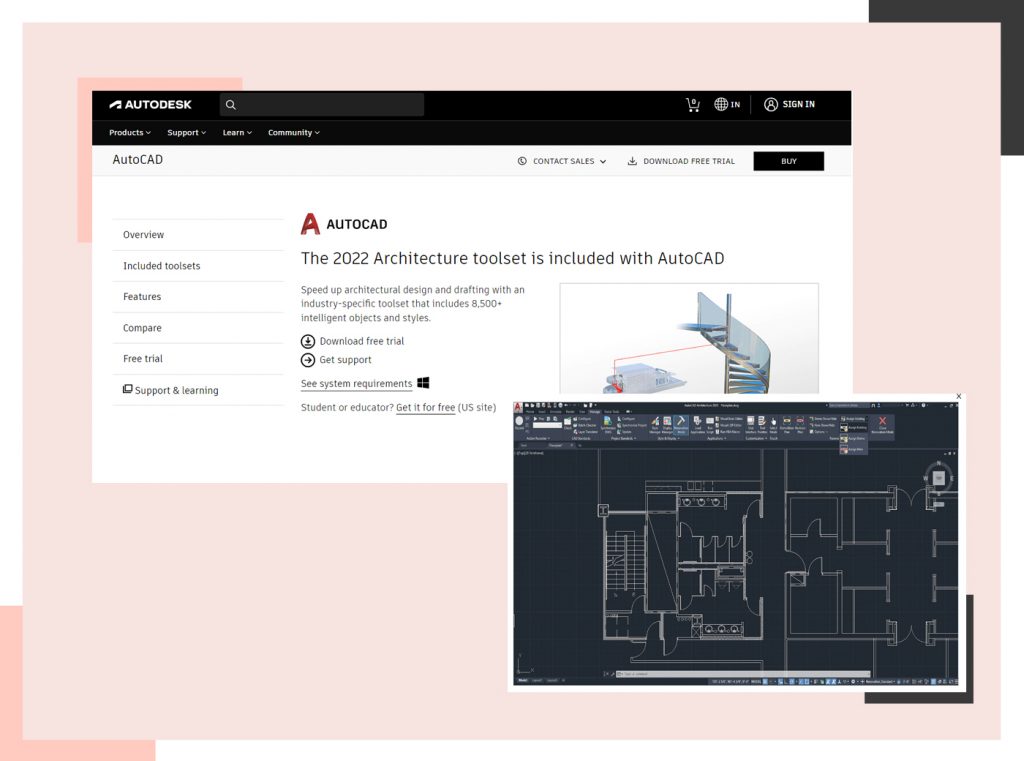Select Included toolsets in side navigation
This screenshot has height=761, width=1024.
tap(198, 266)
